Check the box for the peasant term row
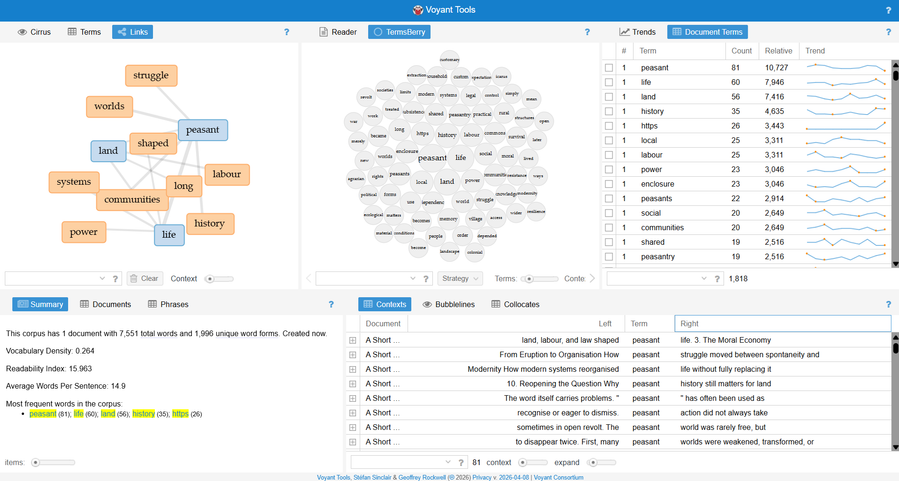 click(x=609, y=68)
